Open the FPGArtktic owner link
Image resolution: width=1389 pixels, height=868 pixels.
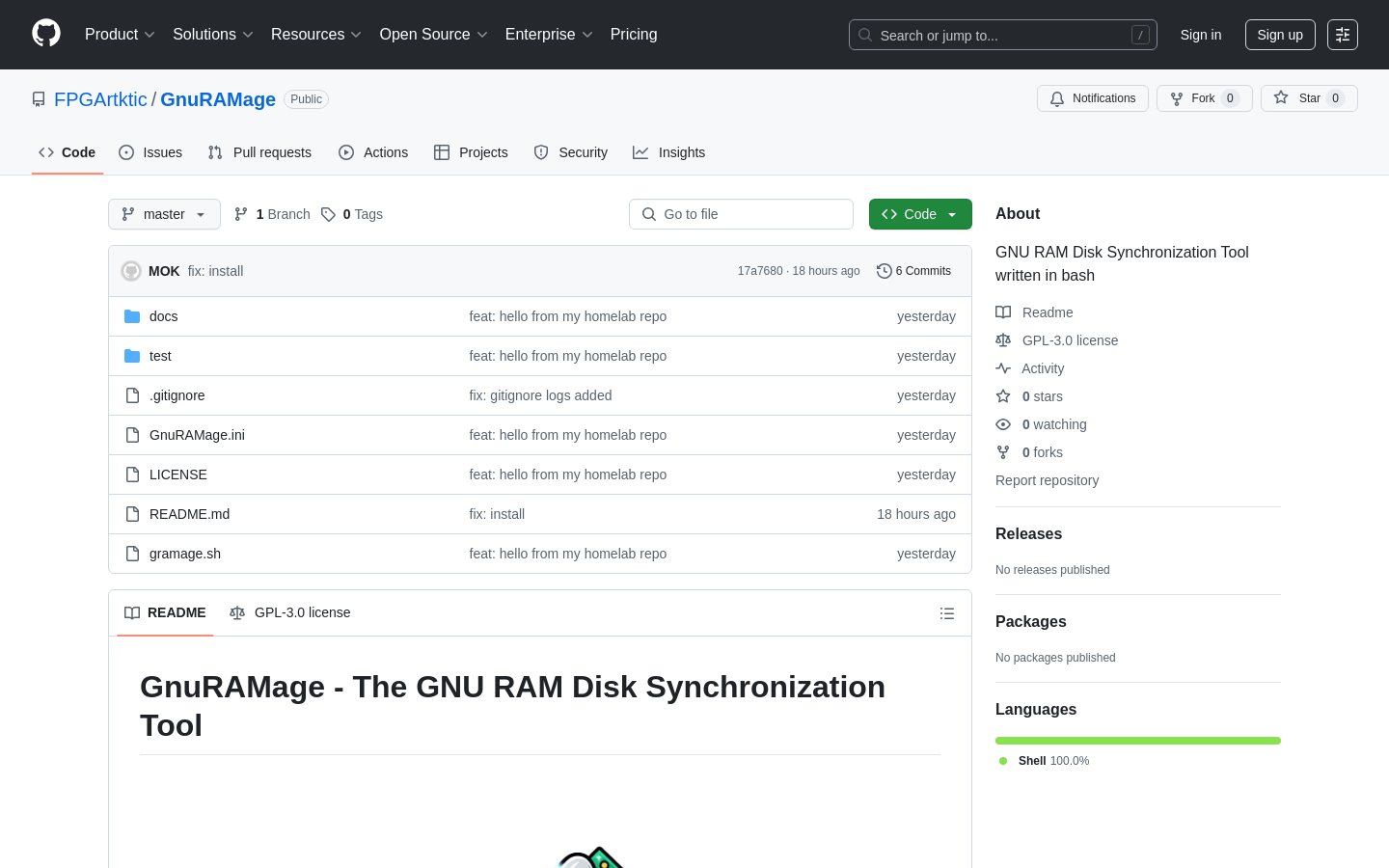click(100, 99)
